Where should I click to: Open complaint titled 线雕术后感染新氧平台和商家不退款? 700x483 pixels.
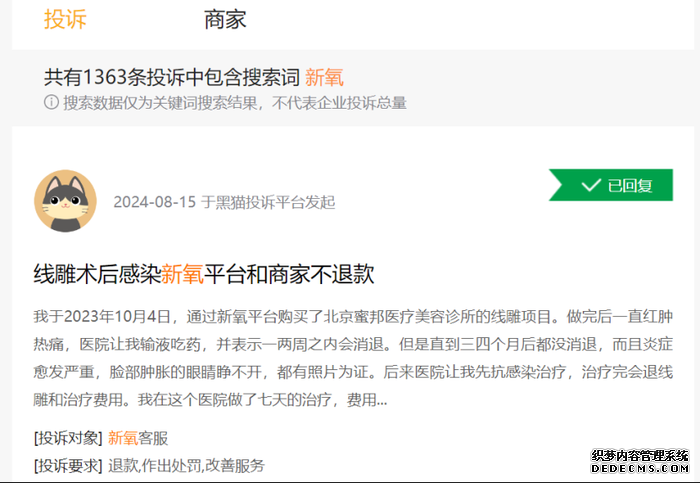[x=204, y=274]
